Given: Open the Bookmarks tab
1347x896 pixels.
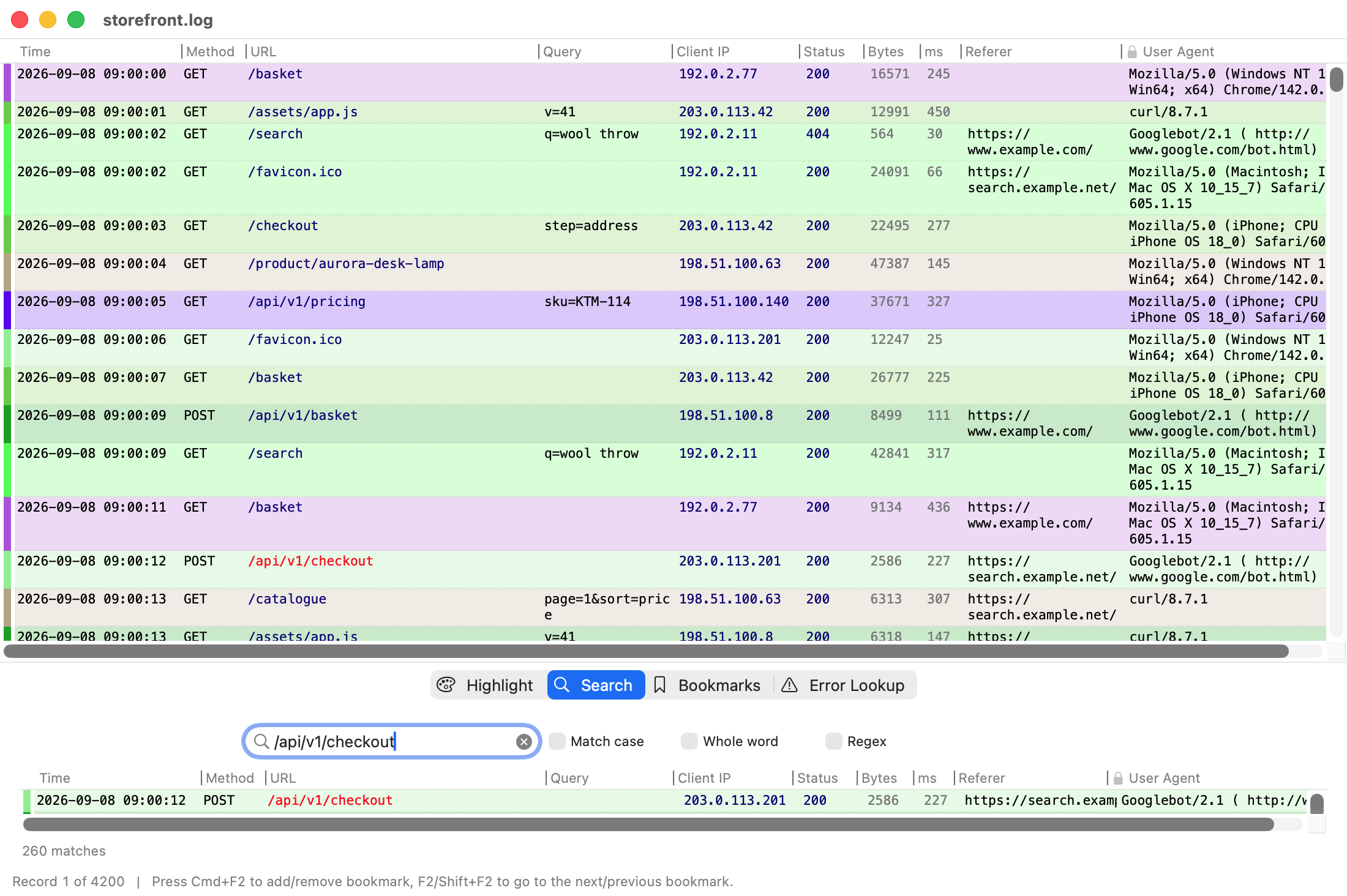Looking at the screenshot, I should tap(708, 685).
